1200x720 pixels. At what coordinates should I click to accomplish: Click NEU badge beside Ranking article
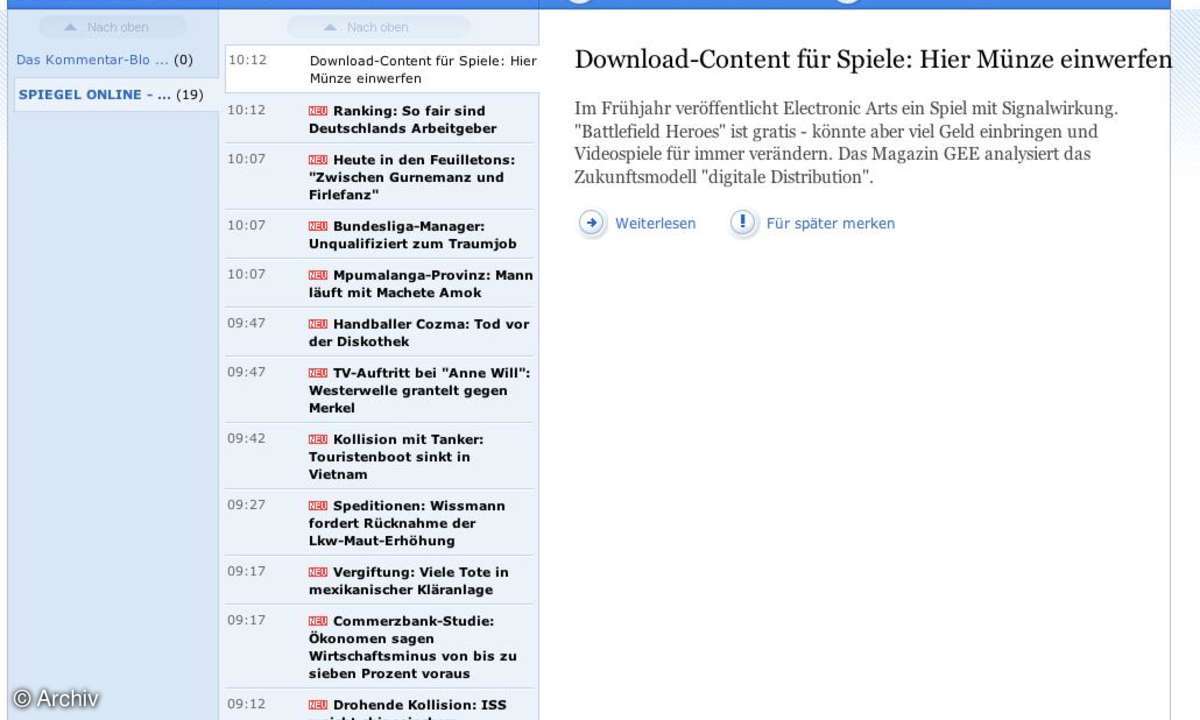[318, 111]
